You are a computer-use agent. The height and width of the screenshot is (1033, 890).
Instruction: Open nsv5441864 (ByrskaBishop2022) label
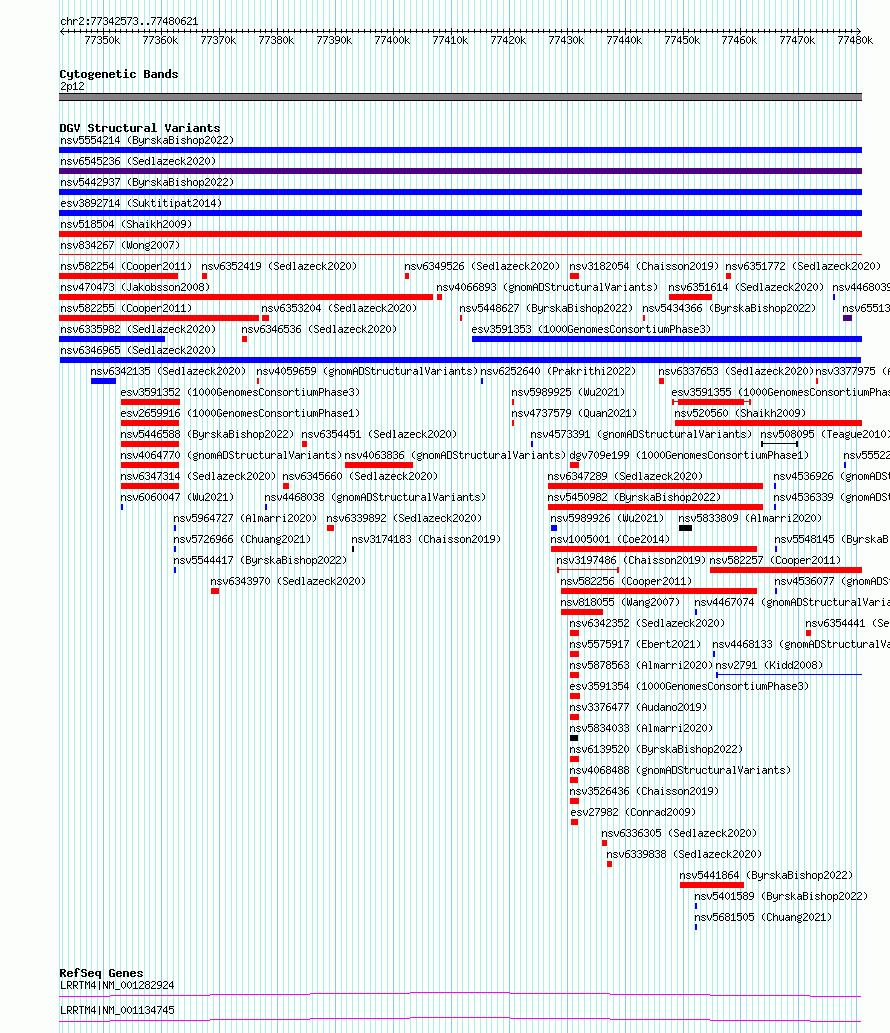[x=766, y=877]
